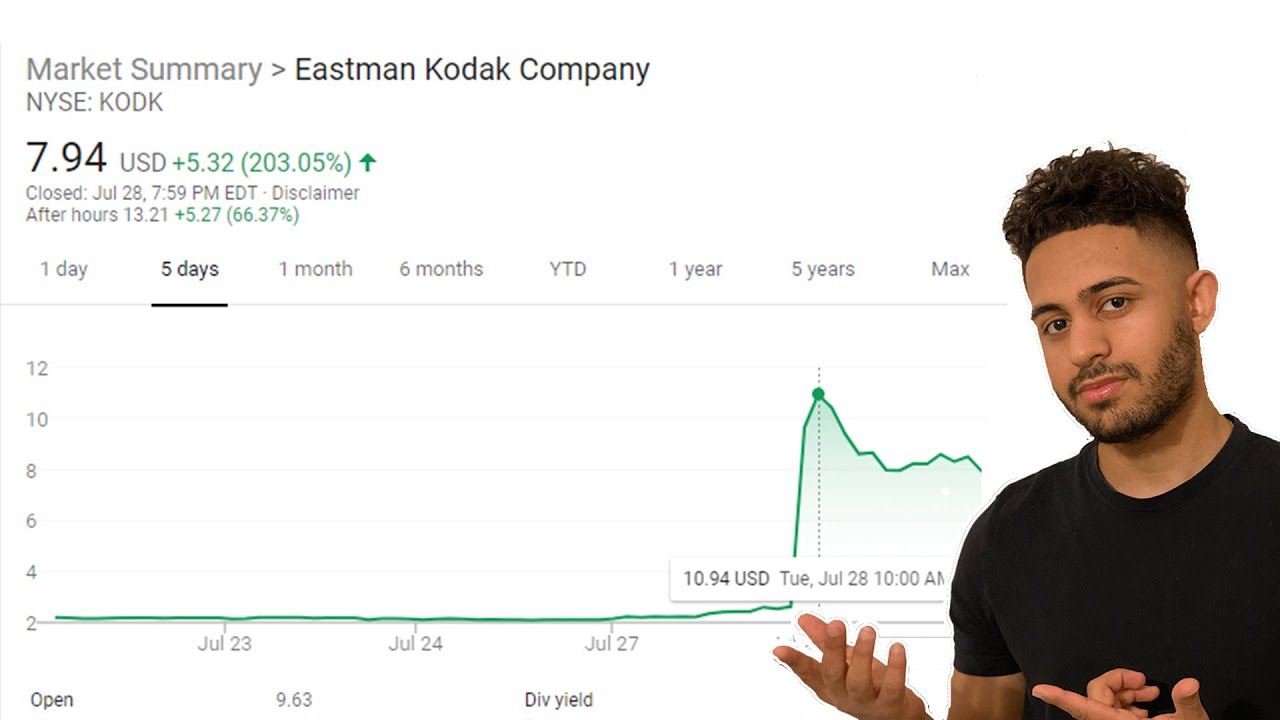The image size is (1280, 720).
Task: Click the NYSE: KODK ticker label
Action: tap(94, 102)
